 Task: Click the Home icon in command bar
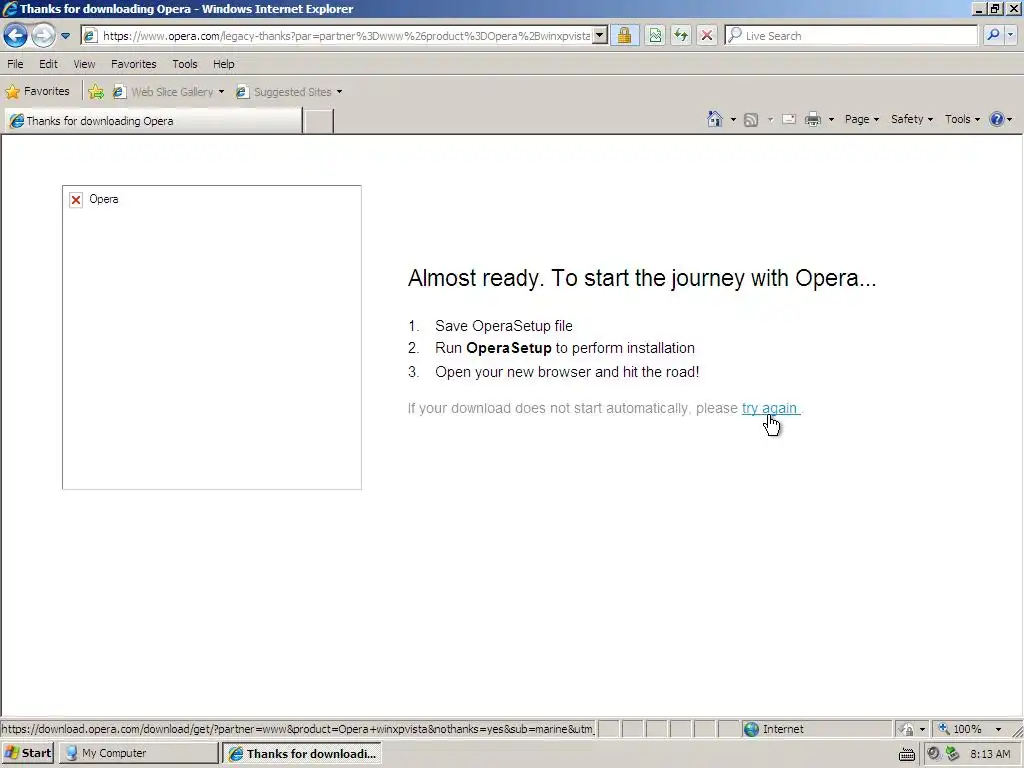[715, 119]
